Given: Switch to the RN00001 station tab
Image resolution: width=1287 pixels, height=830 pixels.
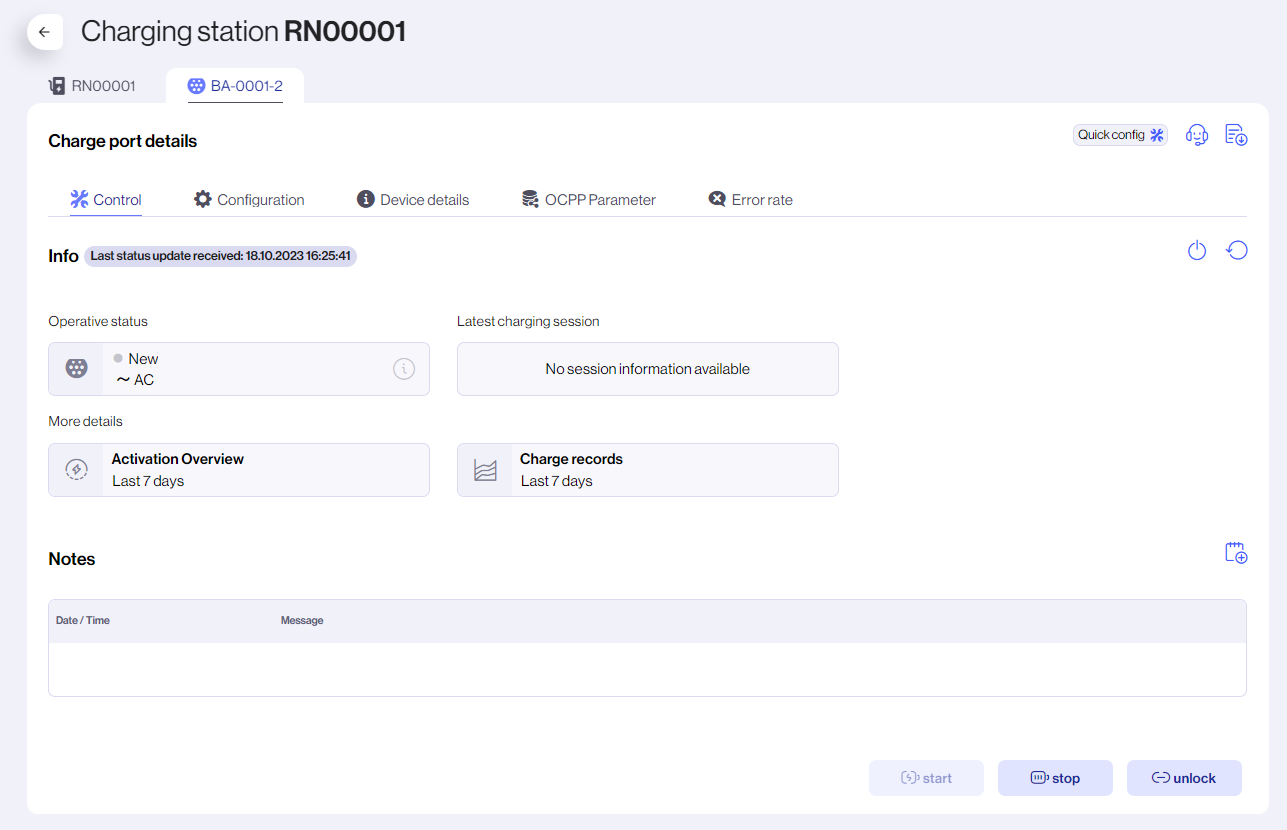Looking at the screenshot, I should click(92, 86).
